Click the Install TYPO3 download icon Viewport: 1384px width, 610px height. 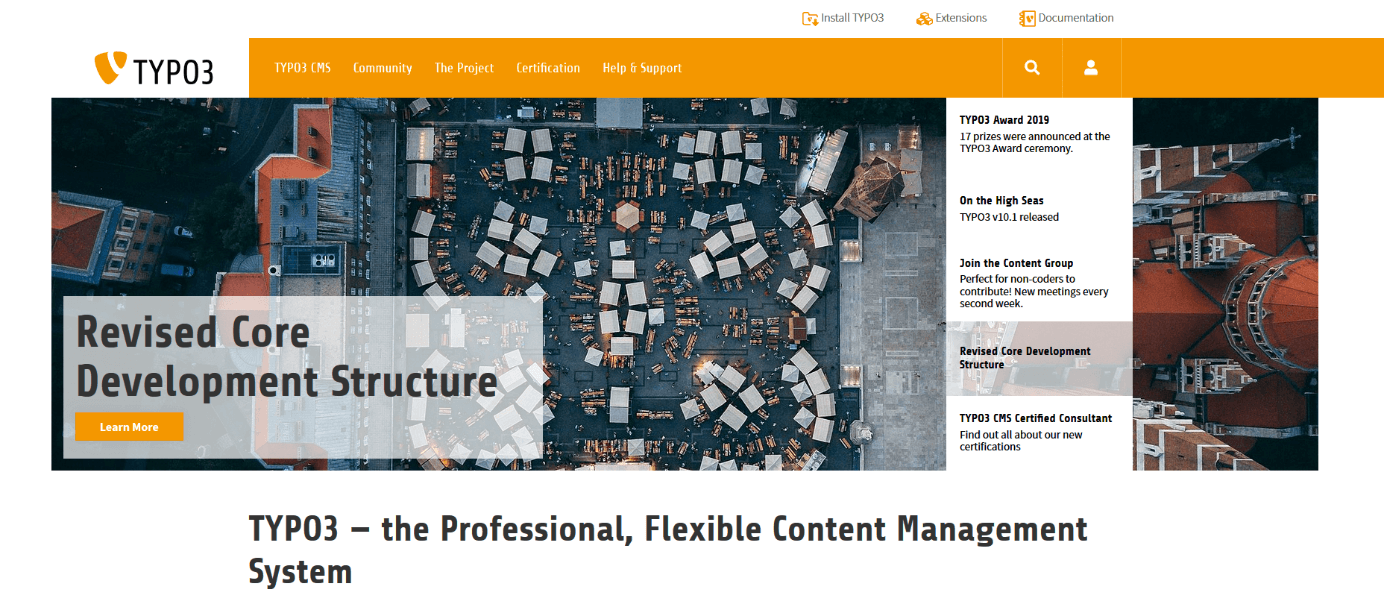tap(809, 17)
